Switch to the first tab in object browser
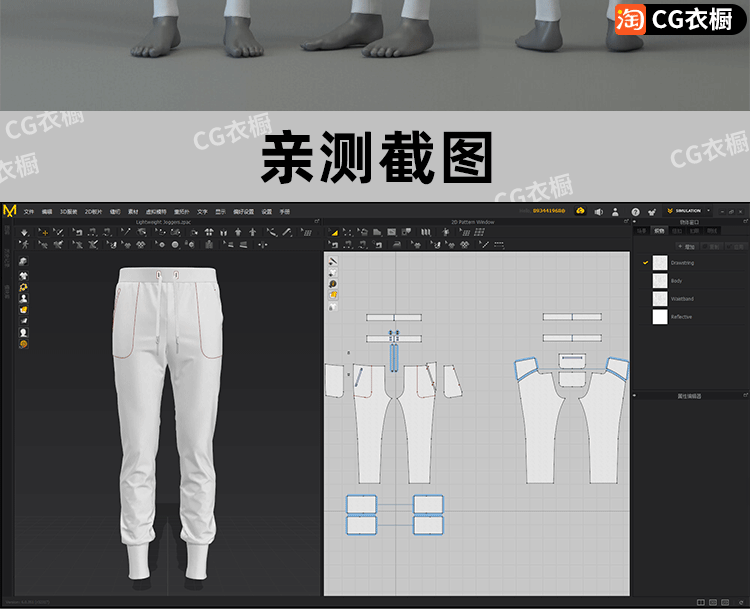 pyautogui.click(x=641, y=231)
